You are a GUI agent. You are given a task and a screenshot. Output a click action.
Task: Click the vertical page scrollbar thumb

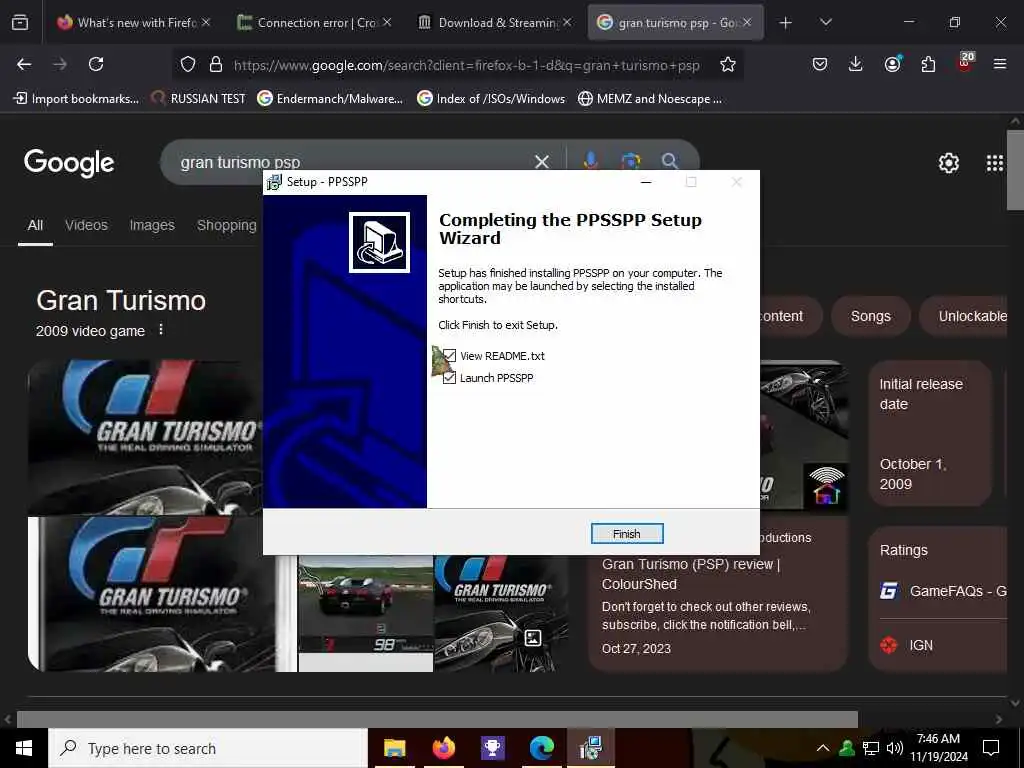click(1016, 170)
